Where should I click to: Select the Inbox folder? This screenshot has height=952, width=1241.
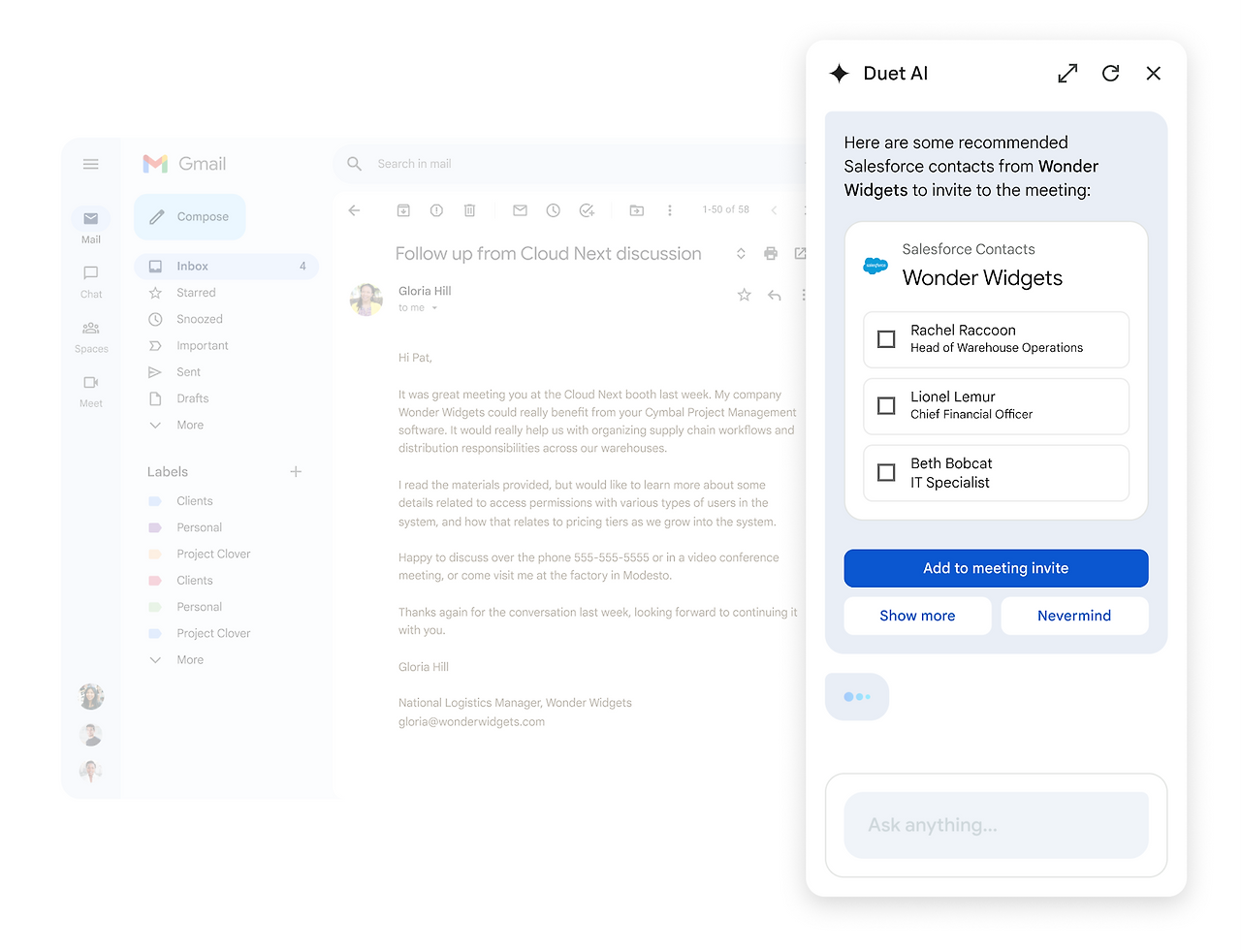click(227, 267)
